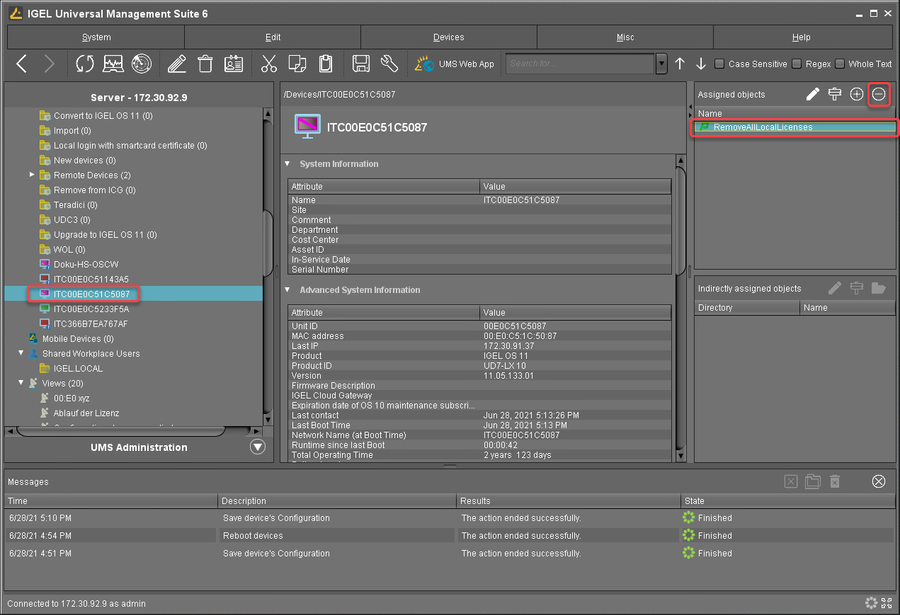Check the Whole Text option
The height and width of the screenshot is (615, 900).
pos(840,64)
